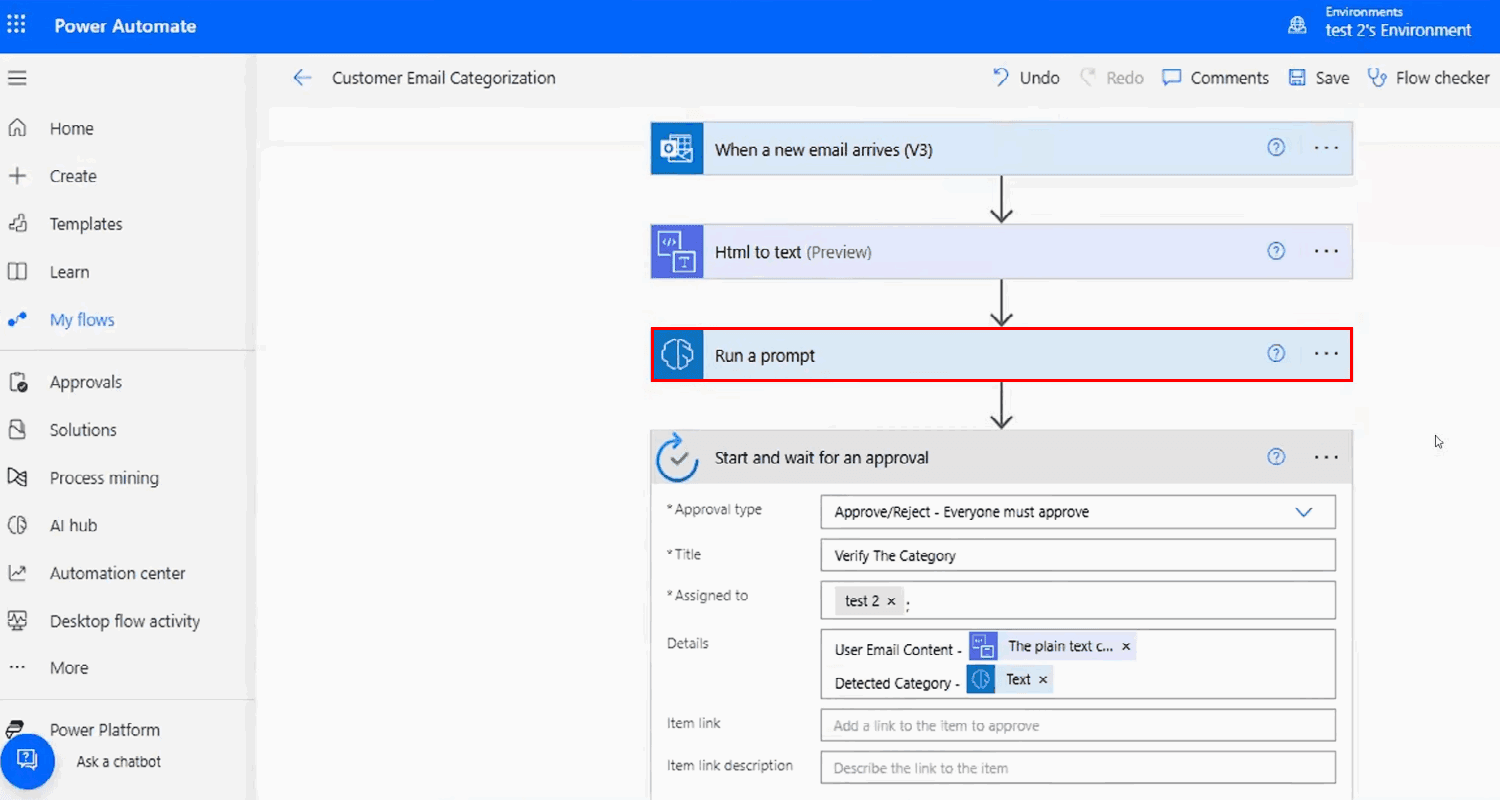Click the Process mining icon
1500x800 pixels.
coord(17,478)
